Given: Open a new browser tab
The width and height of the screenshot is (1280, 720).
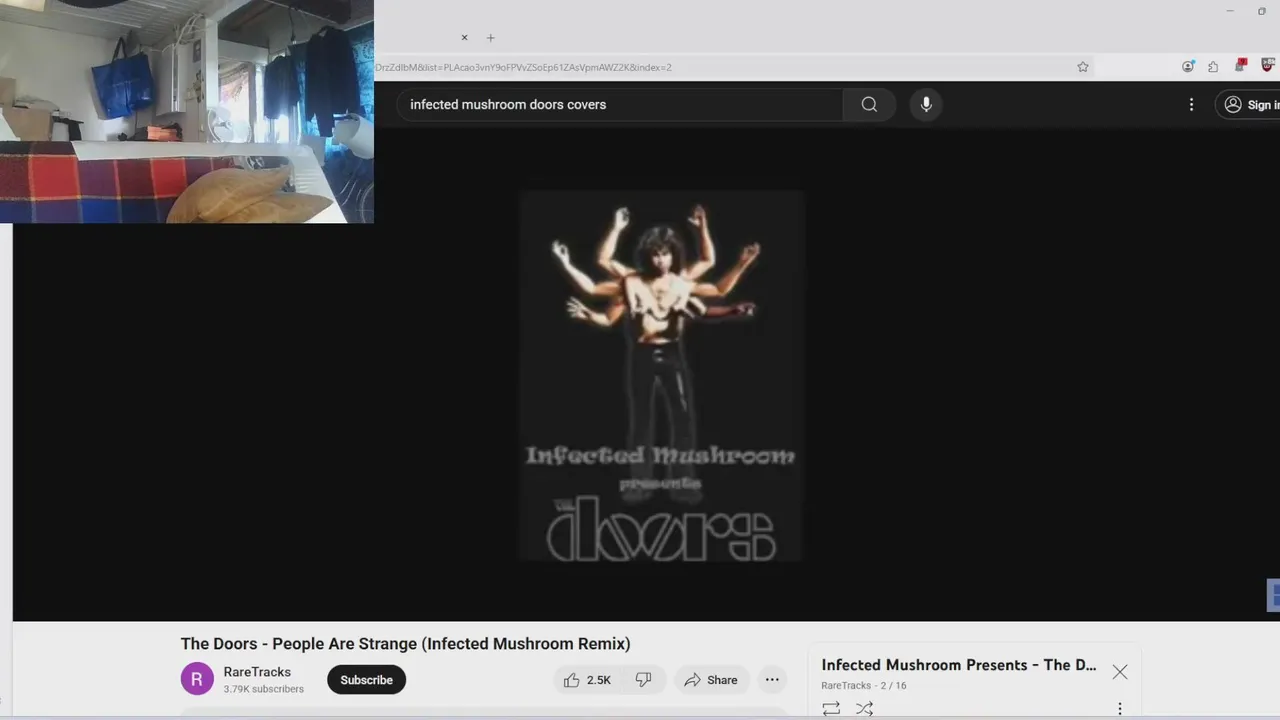Looking at the screenshot, I should [490, 38].
